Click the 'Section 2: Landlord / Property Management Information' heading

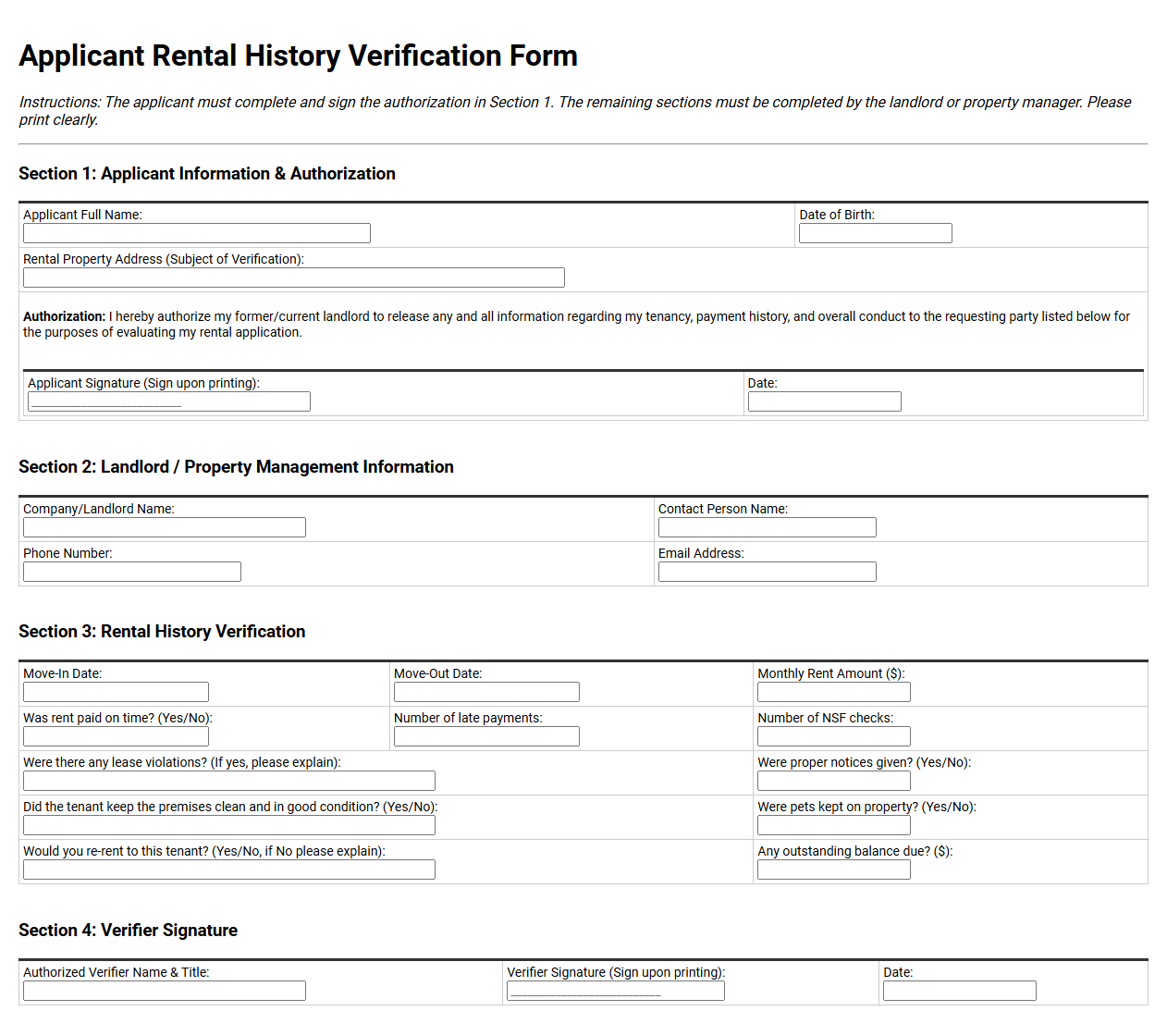tap(236, 467)
